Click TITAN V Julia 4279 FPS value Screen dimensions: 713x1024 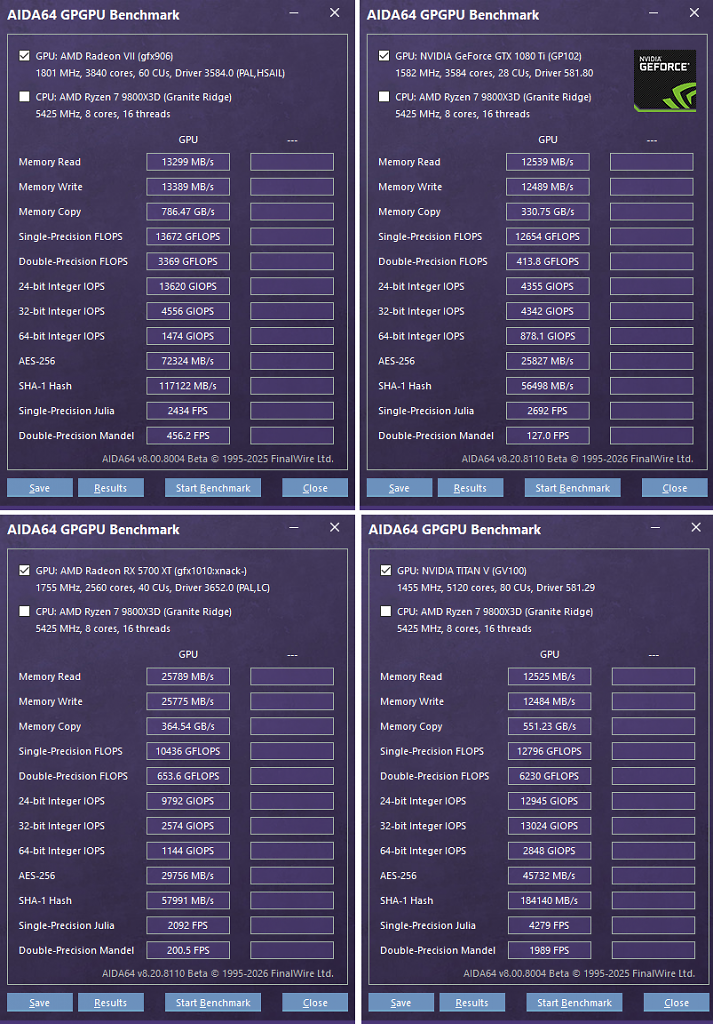point(550,925)
